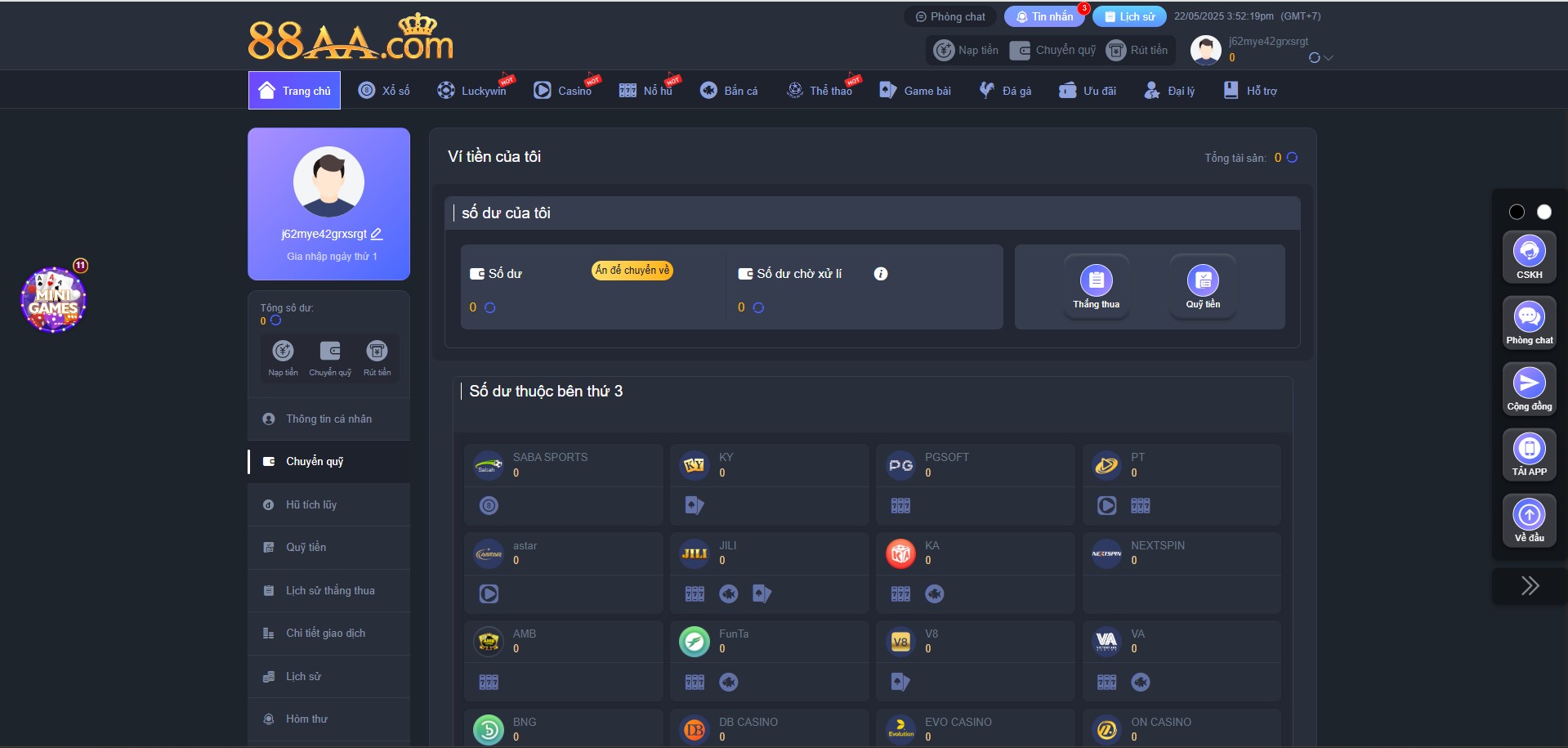Image resolution: width=1568 pixels, height=748 pixels.
Task: Click info icon beside Số dư chờ xử lí
Action: [880, 274]
